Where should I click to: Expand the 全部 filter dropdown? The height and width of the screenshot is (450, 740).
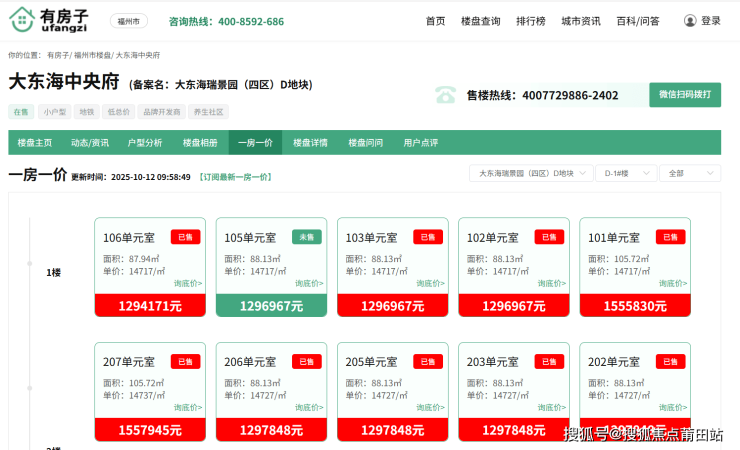[689, 174]
